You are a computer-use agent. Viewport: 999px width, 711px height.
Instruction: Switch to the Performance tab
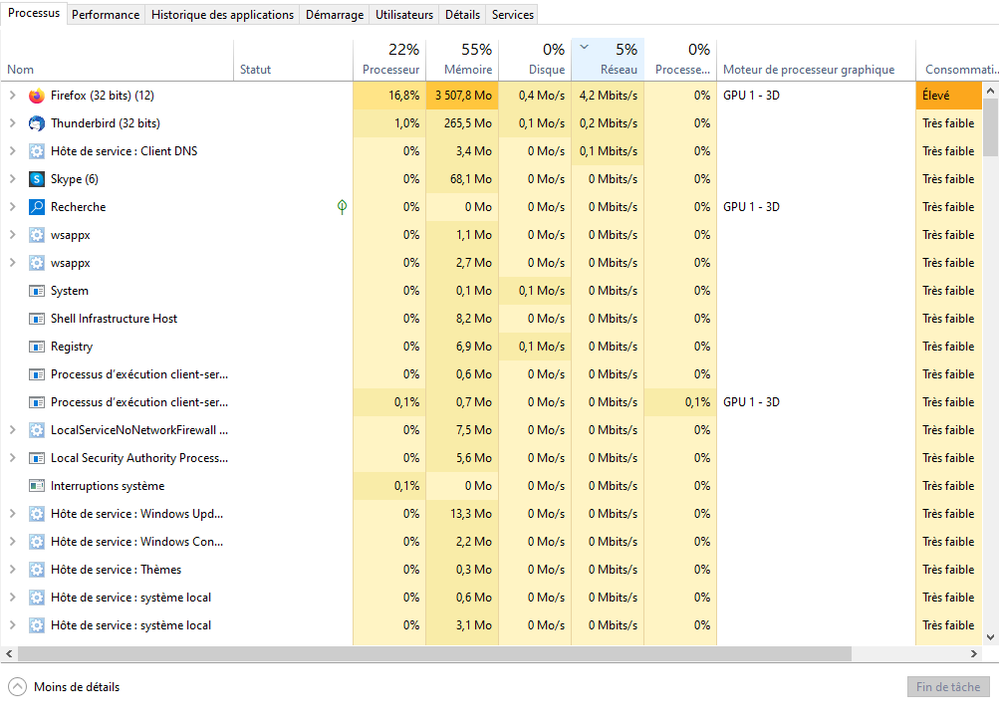pyautogui.click(x=105, y=15)
